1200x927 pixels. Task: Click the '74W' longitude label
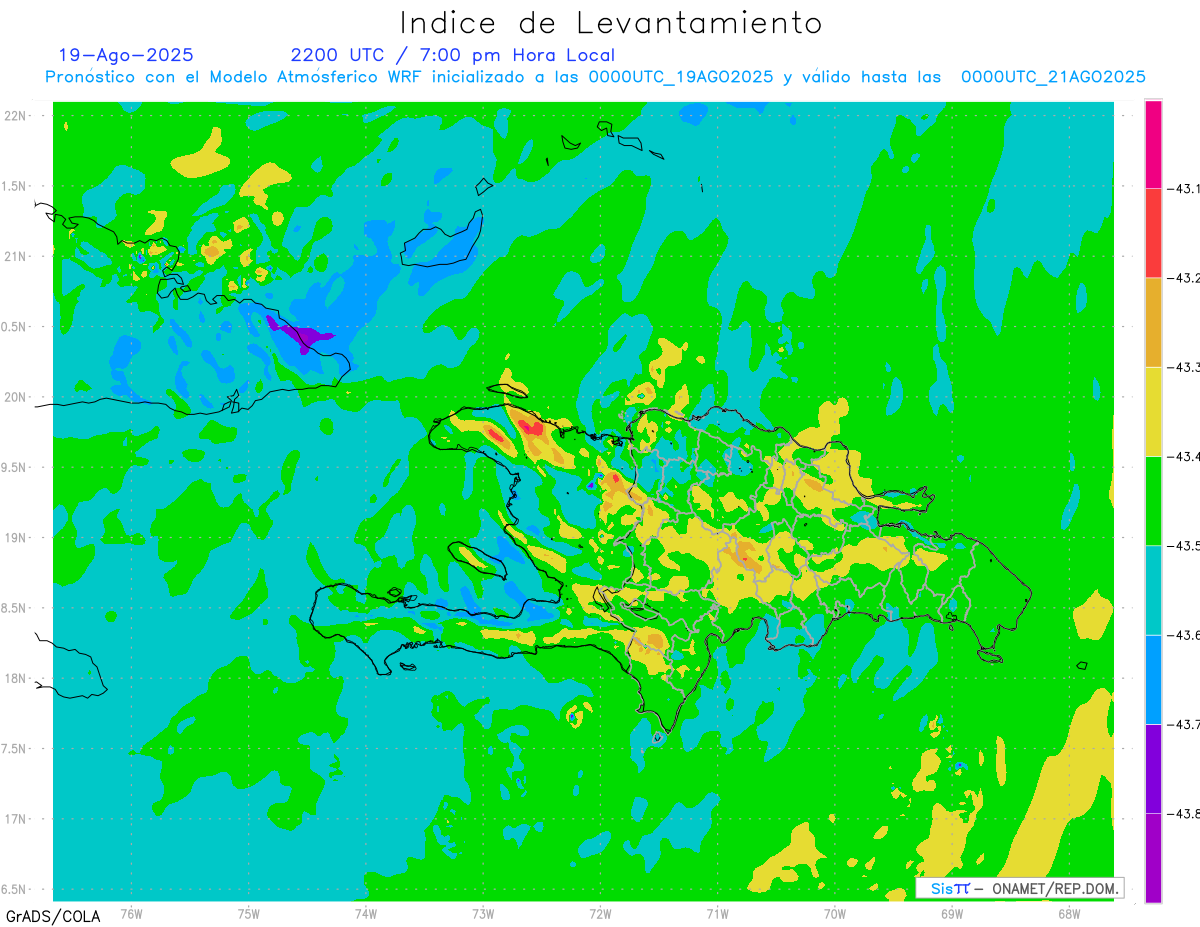(365, 913)
